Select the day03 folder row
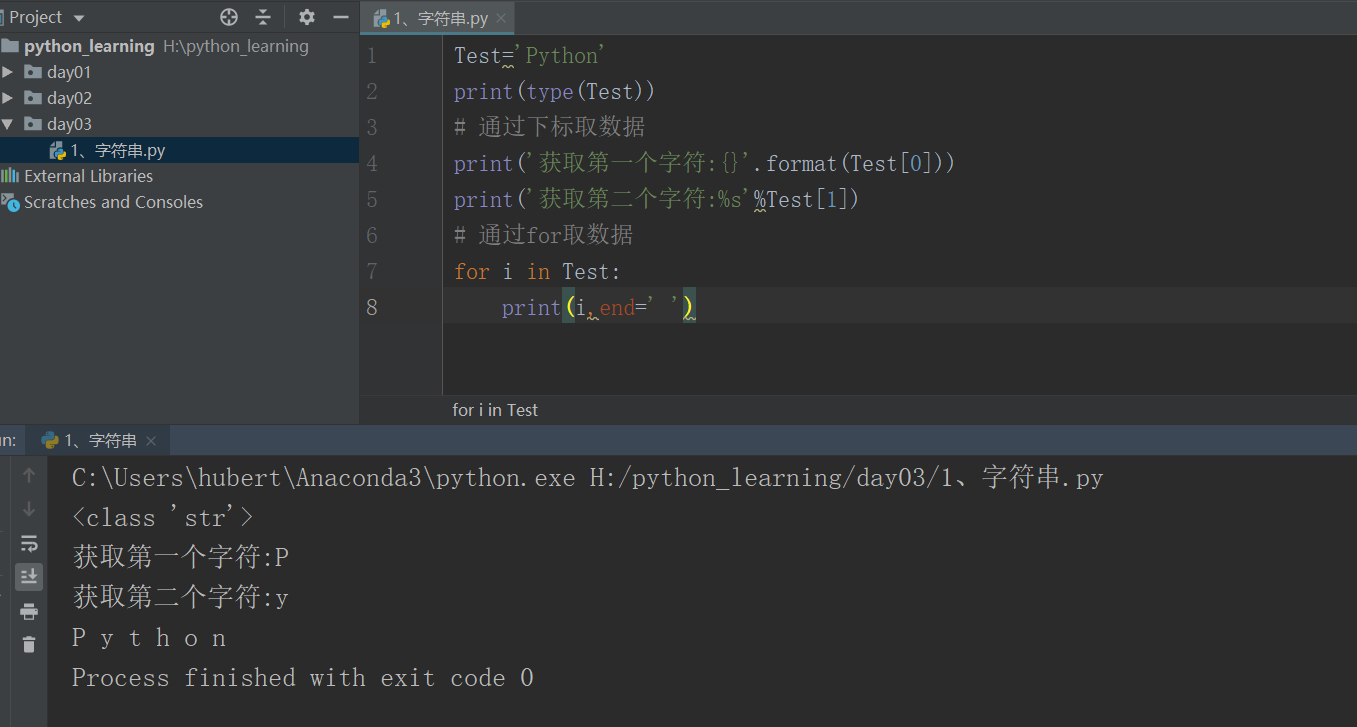 pos(179,124)
